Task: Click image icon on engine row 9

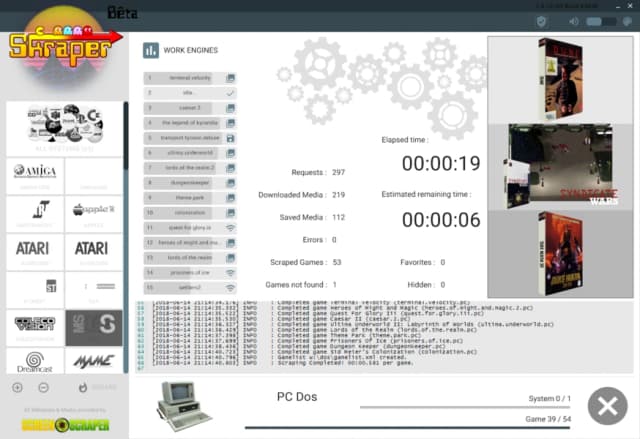Action: point(230,198)
